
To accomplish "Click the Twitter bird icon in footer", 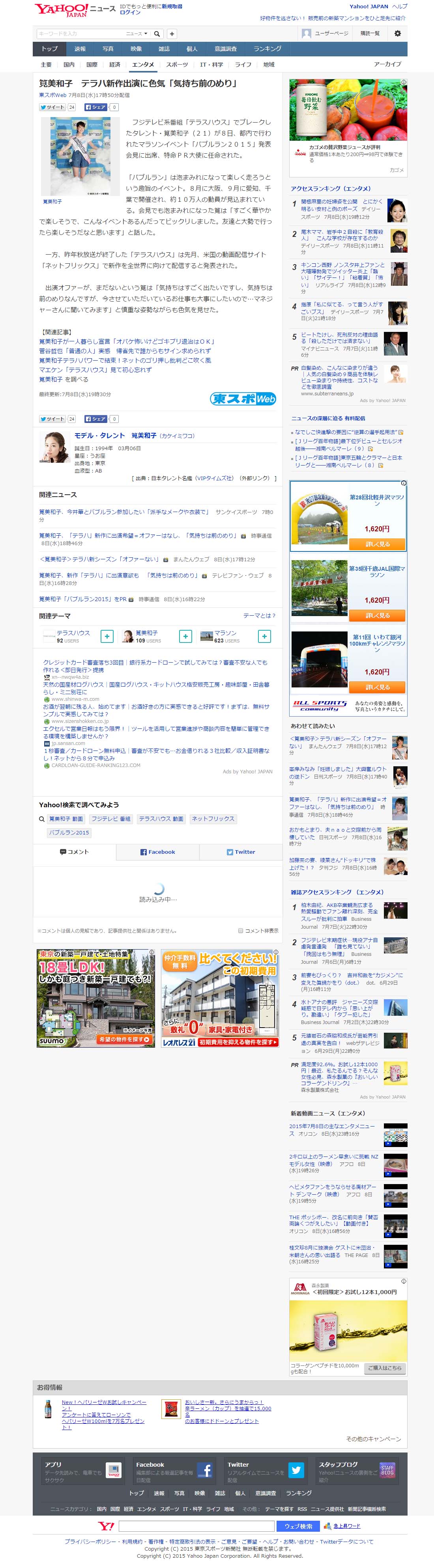I will (296, 1470).
